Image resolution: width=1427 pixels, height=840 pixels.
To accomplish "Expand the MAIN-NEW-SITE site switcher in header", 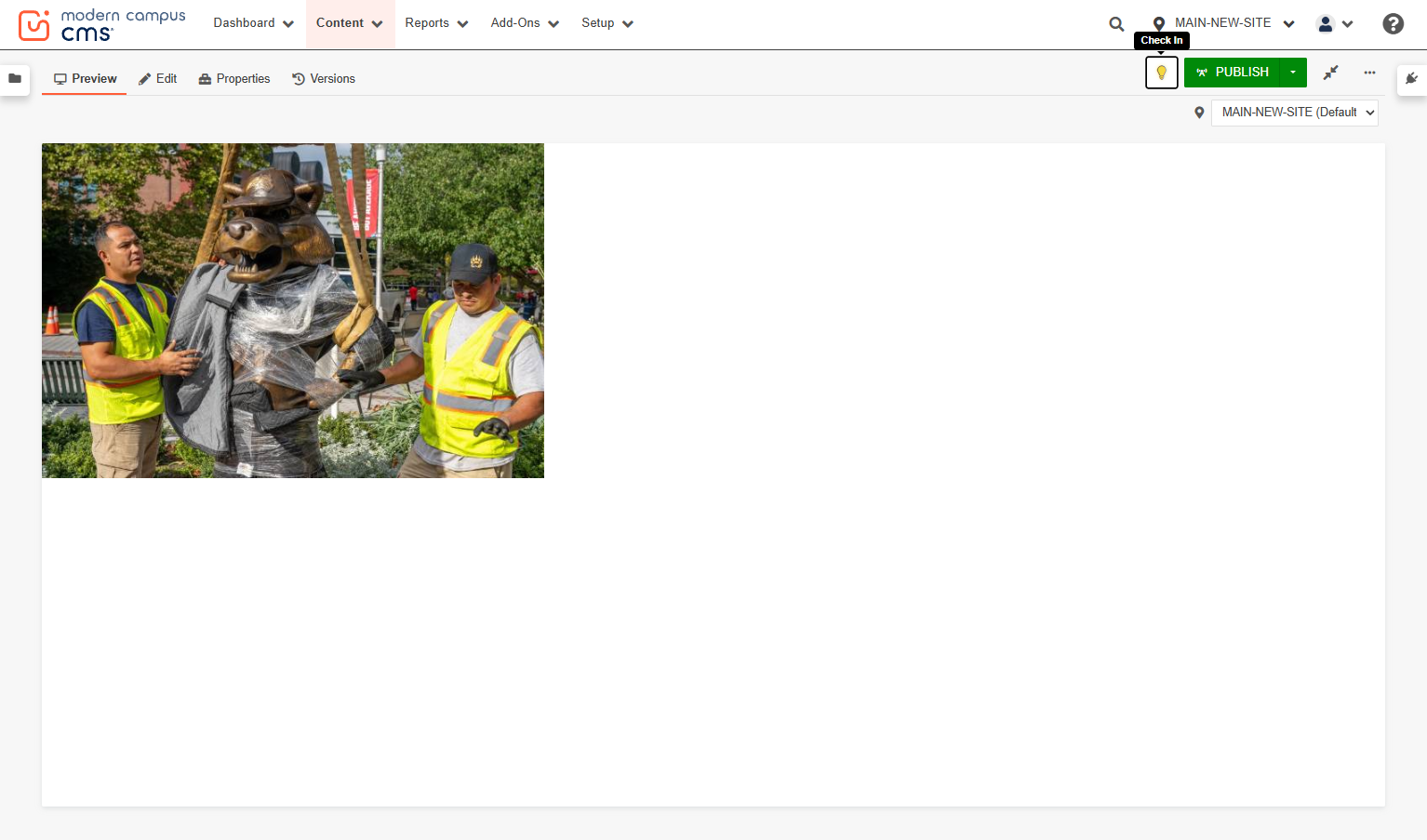I will [1223, 23].
